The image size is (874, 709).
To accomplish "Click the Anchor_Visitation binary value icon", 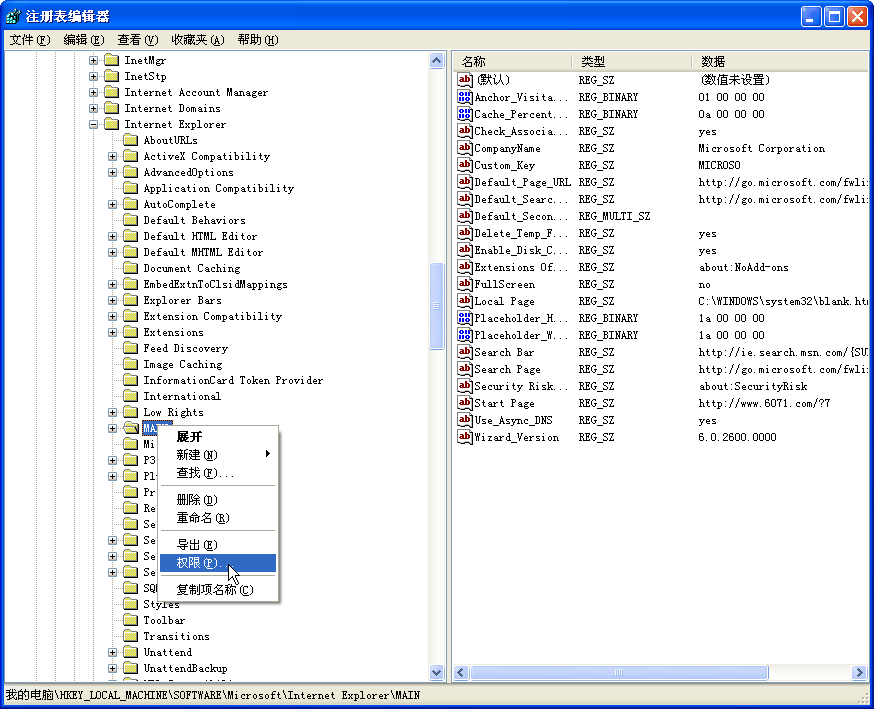I will click(x=464, y=97).
